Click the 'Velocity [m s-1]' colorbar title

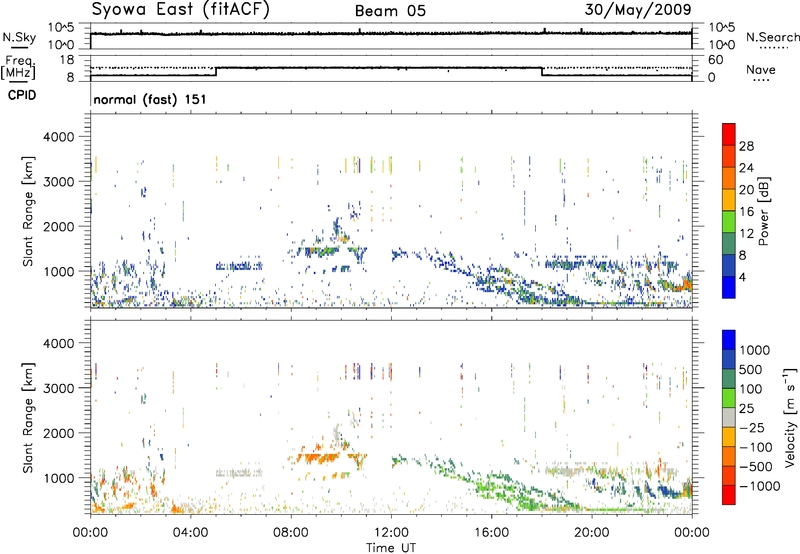click(x=790, y=417)
